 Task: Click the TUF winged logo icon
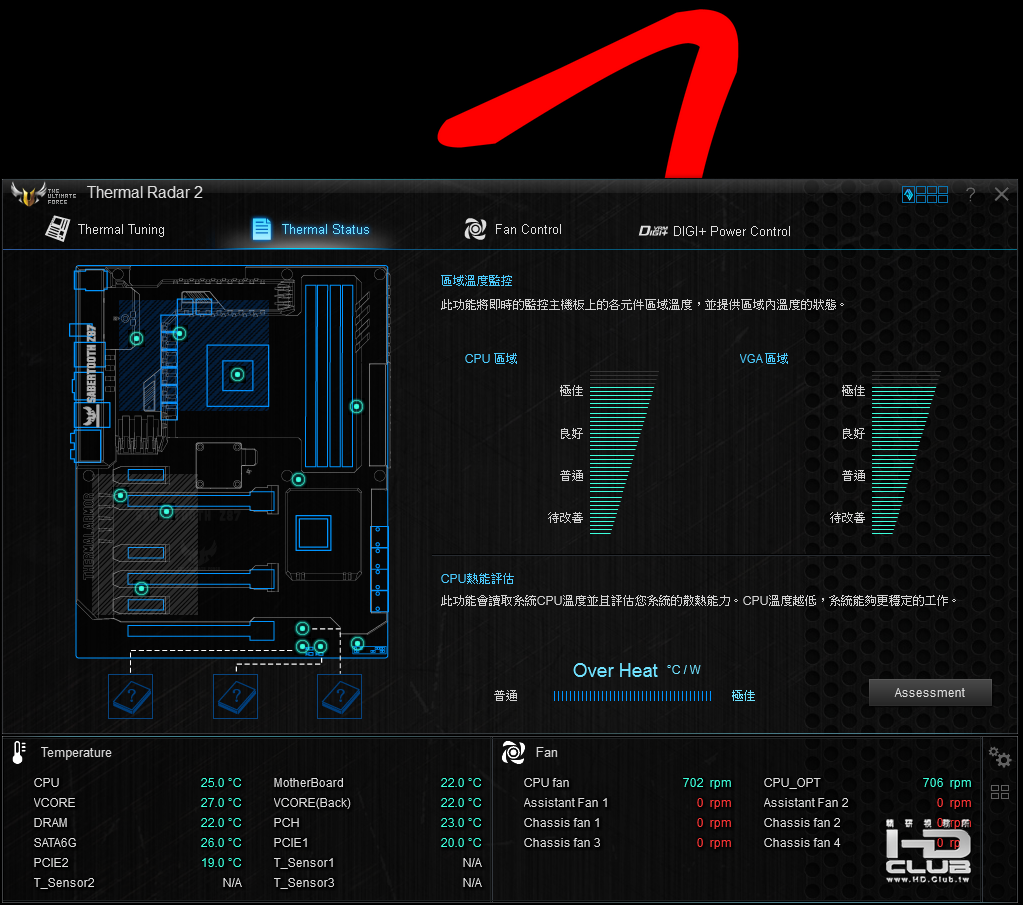point(28,194)
